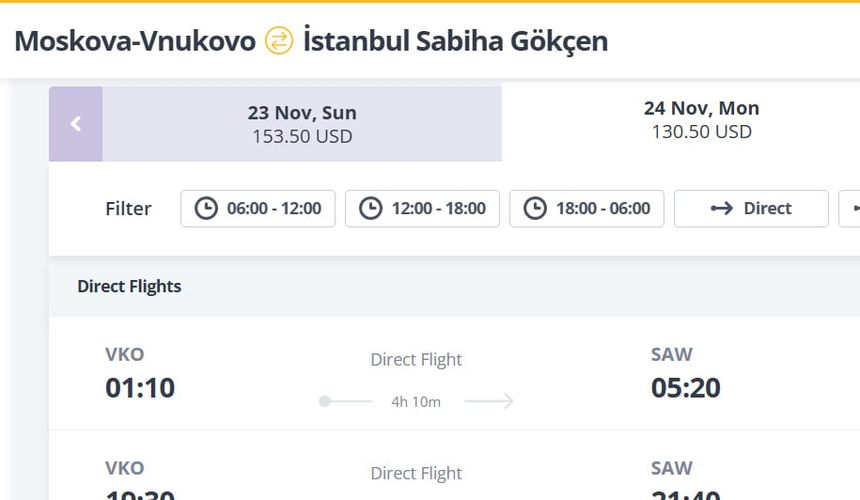Select the second VKO to SAW flight row

click(454, 465)
